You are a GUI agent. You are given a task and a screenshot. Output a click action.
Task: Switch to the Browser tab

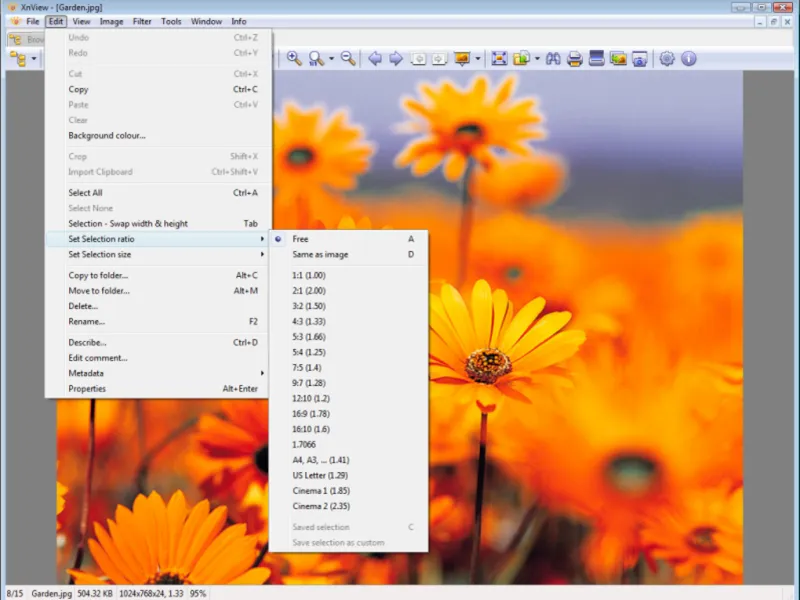(27, 39)
